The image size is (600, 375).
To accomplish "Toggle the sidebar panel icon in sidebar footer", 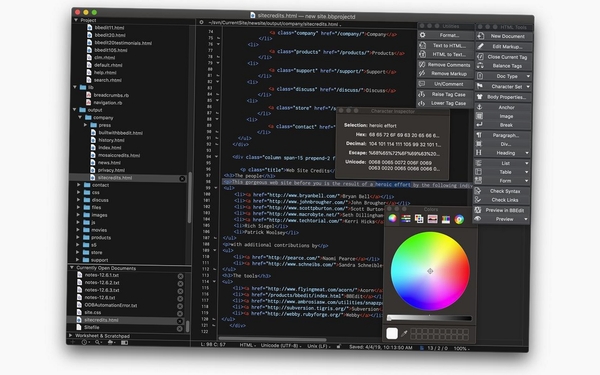I will pyautogui.click(x=124, y=343).
